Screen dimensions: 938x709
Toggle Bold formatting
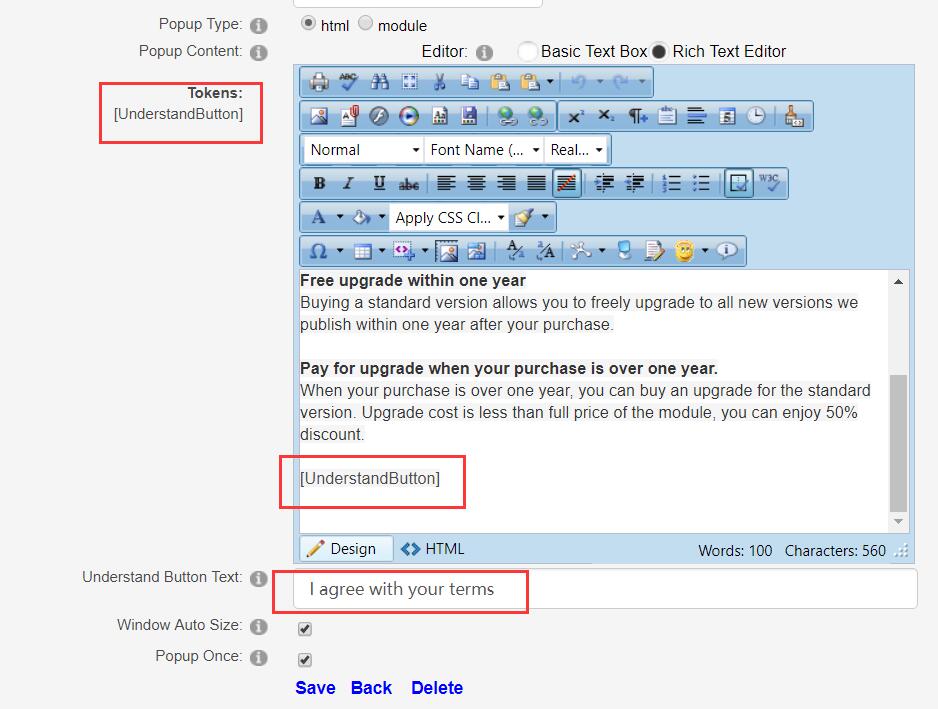(319, 183)
